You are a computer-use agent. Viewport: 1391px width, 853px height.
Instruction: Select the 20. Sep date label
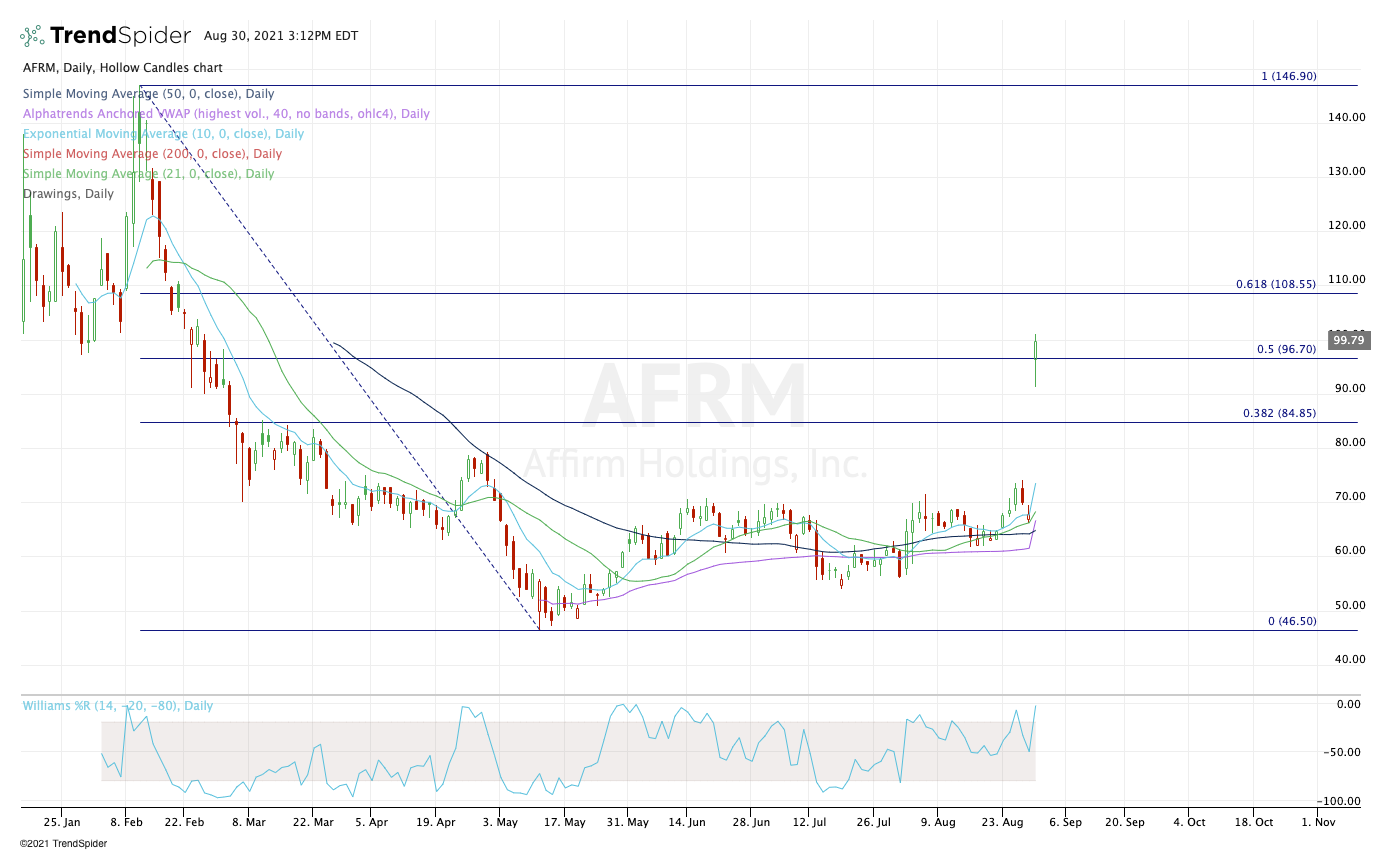point(1124,822)
